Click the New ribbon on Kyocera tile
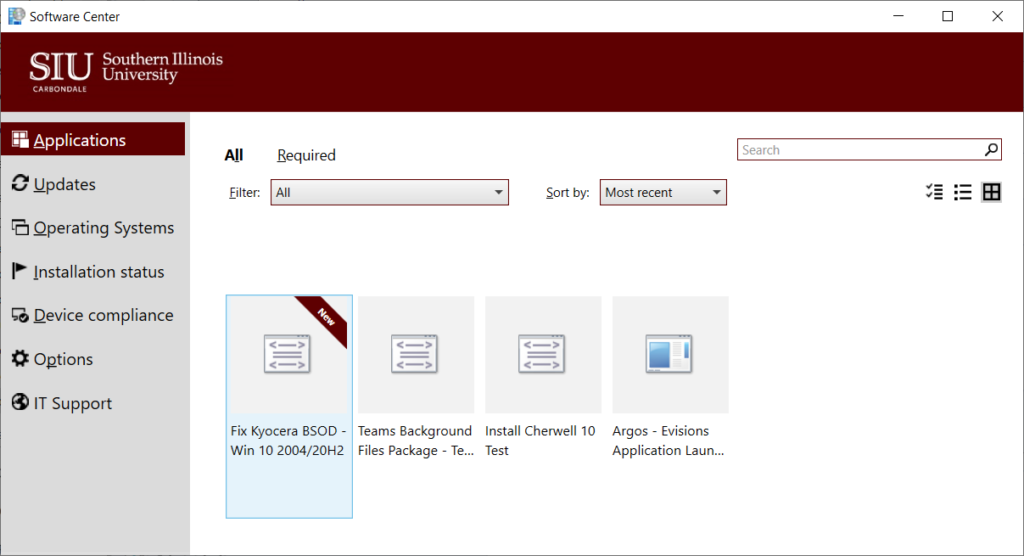This screenshot has width=1024, height=556. (326, 316)
